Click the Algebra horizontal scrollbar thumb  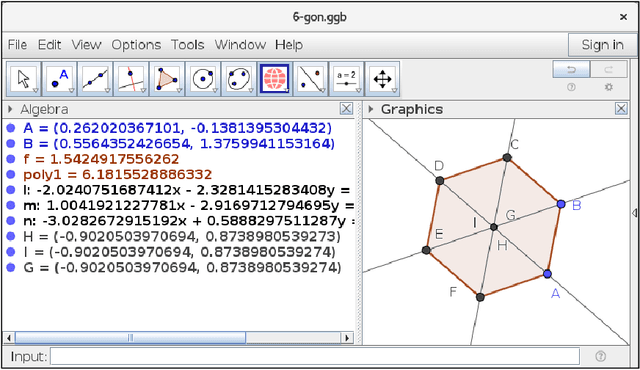pyautogui.click(x=130, y=338)
